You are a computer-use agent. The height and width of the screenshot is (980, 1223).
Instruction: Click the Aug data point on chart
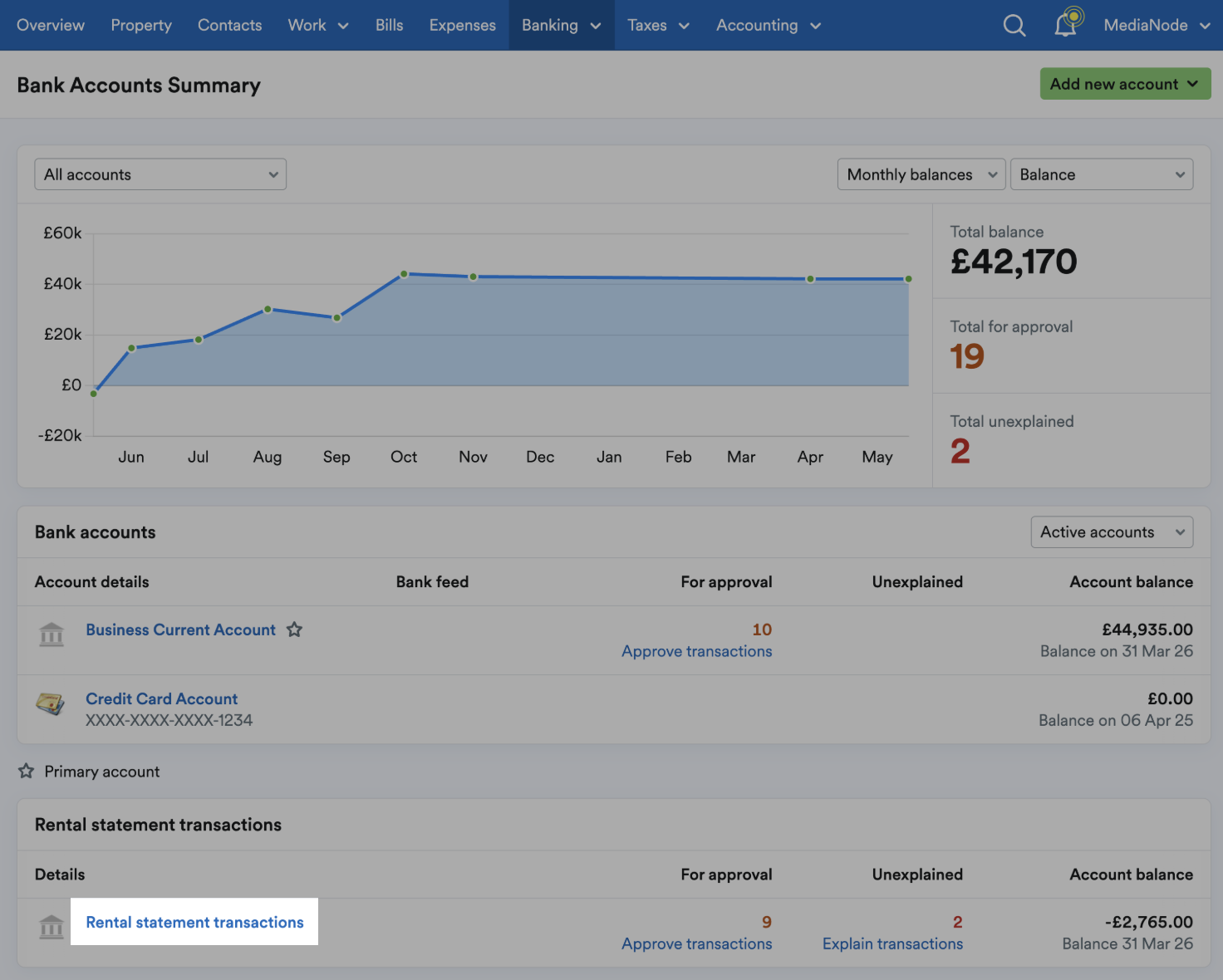pyautogui.click(x=268, y=309)
